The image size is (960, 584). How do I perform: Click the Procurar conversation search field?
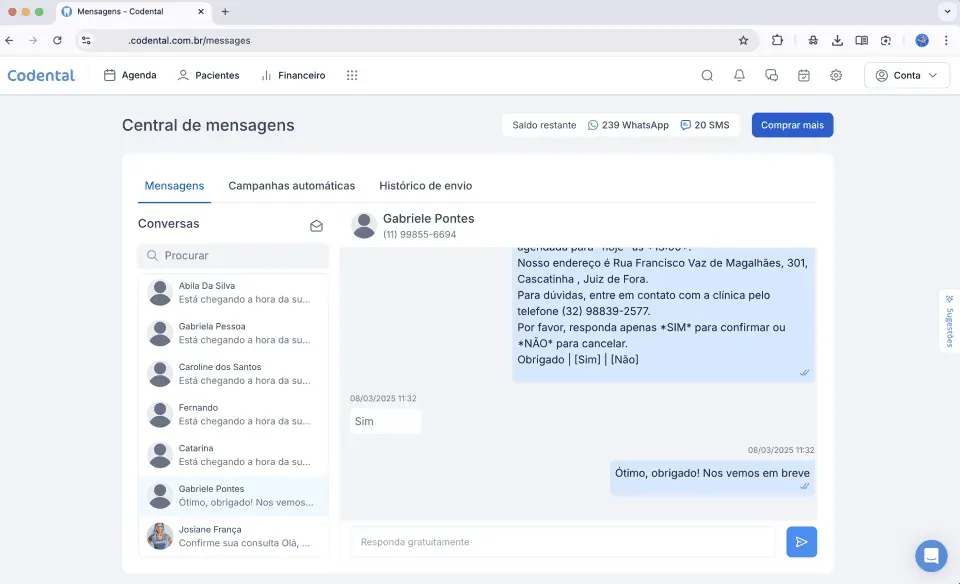[x=233, y=256]
